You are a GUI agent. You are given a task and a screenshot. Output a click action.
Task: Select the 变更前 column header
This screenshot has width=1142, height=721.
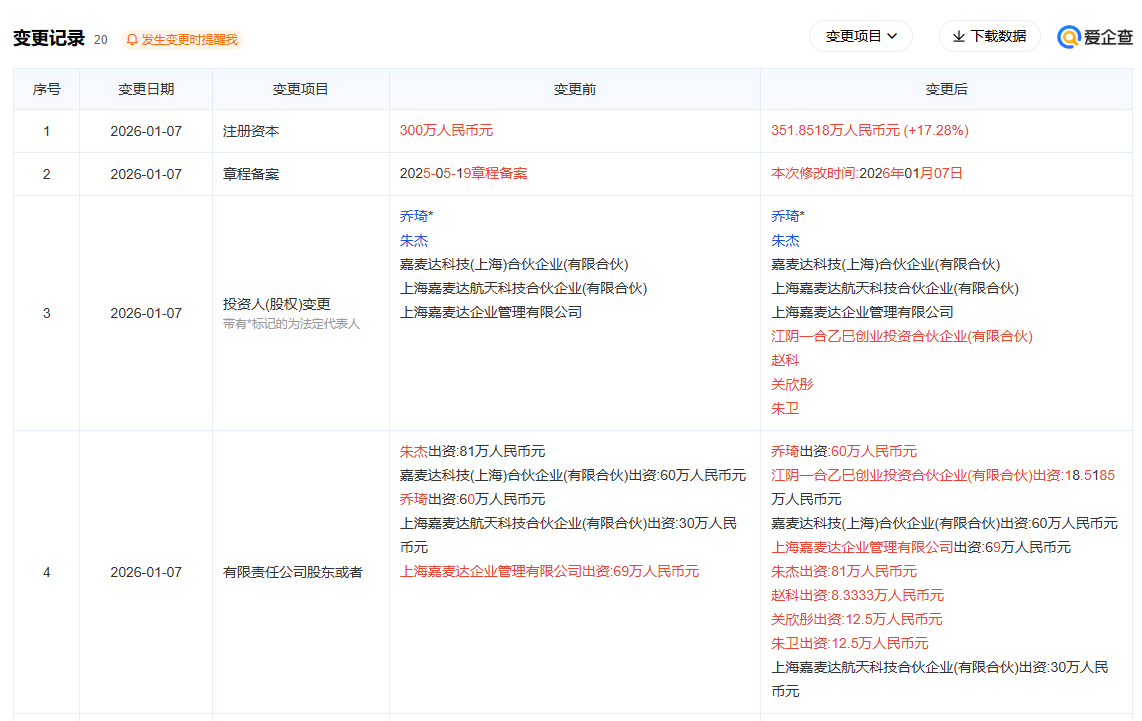click(x=575, y=89)
